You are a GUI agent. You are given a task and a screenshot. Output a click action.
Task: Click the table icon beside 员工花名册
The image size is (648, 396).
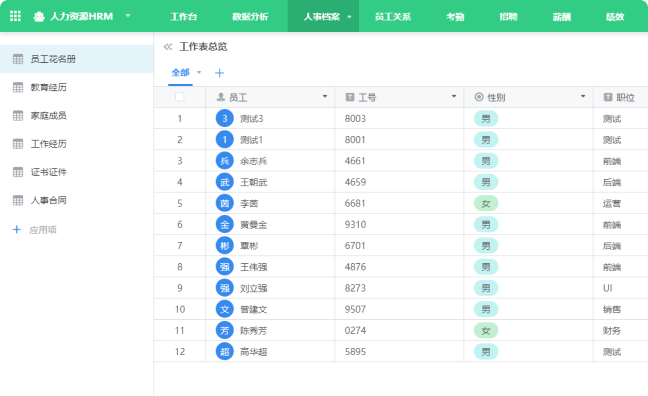18,59
